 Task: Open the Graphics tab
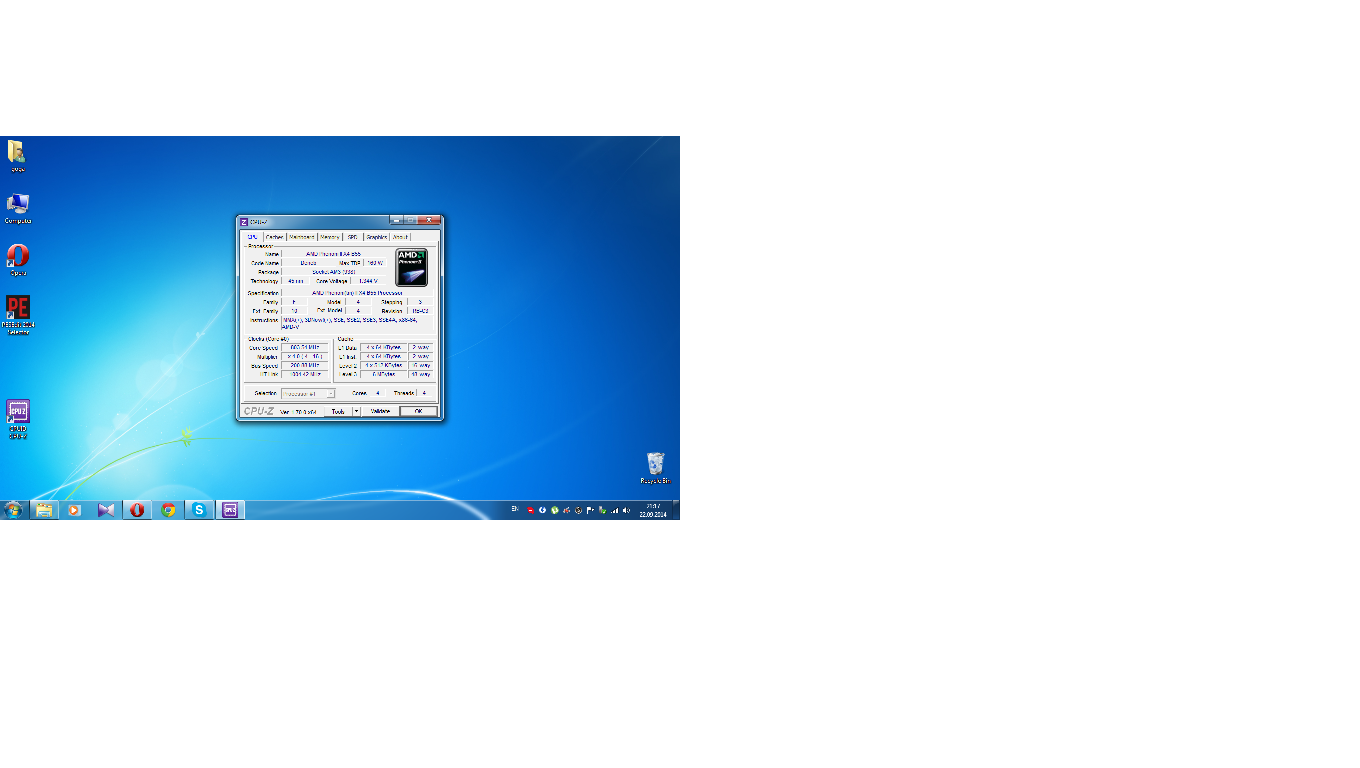coord(376,237)
